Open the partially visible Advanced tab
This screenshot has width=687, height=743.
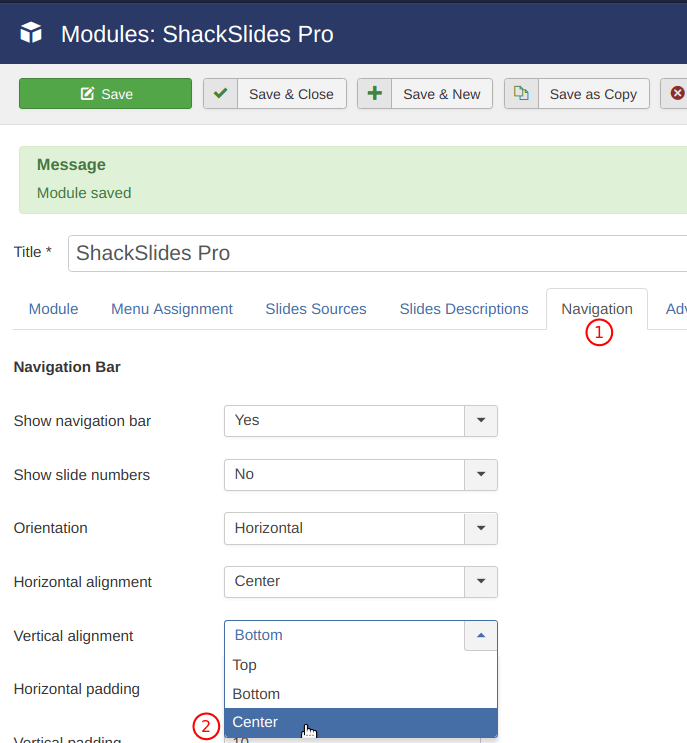pyautogui.click(x=676, y=309)
